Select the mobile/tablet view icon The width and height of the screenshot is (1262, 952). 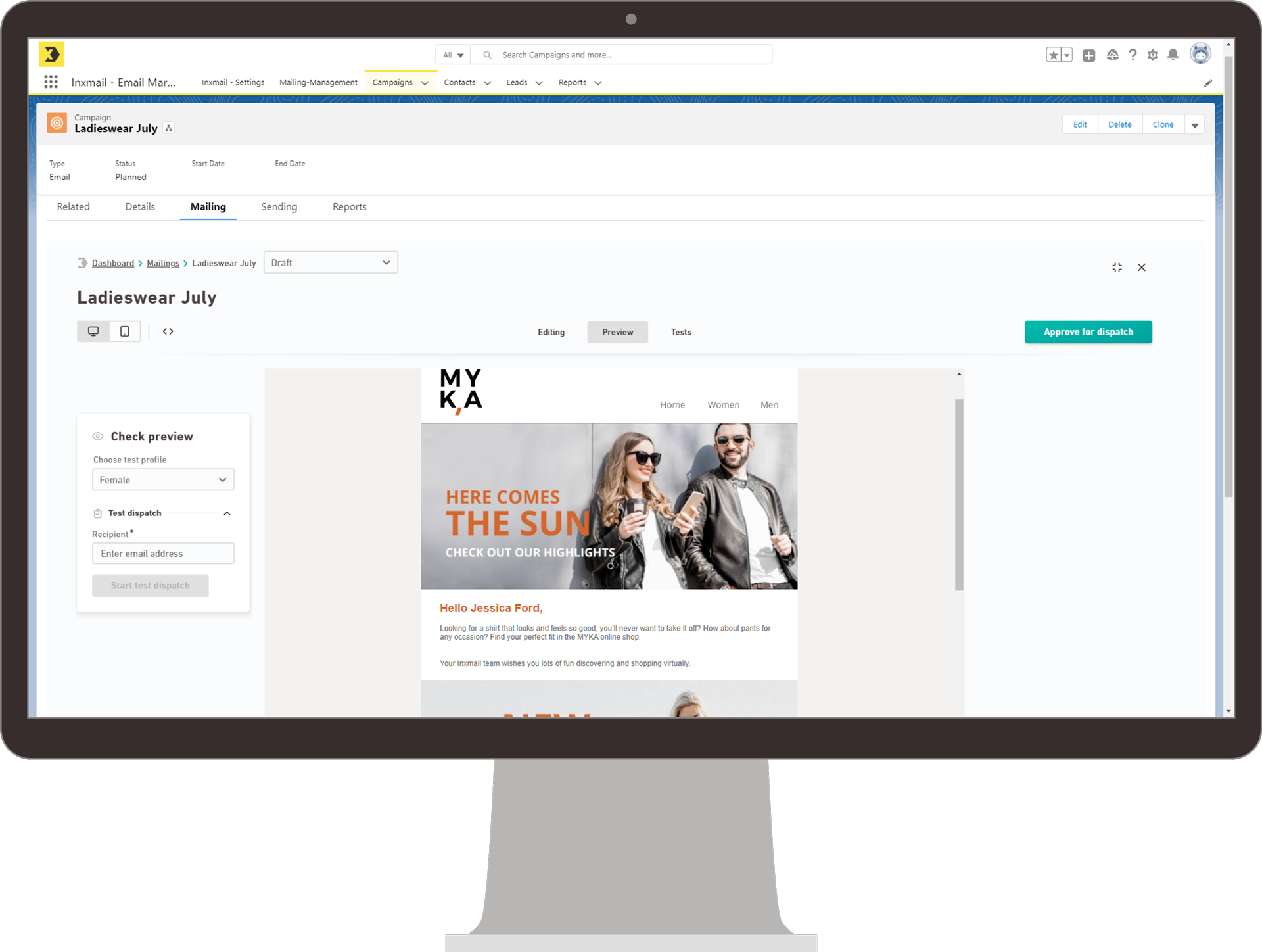point(123,331)
